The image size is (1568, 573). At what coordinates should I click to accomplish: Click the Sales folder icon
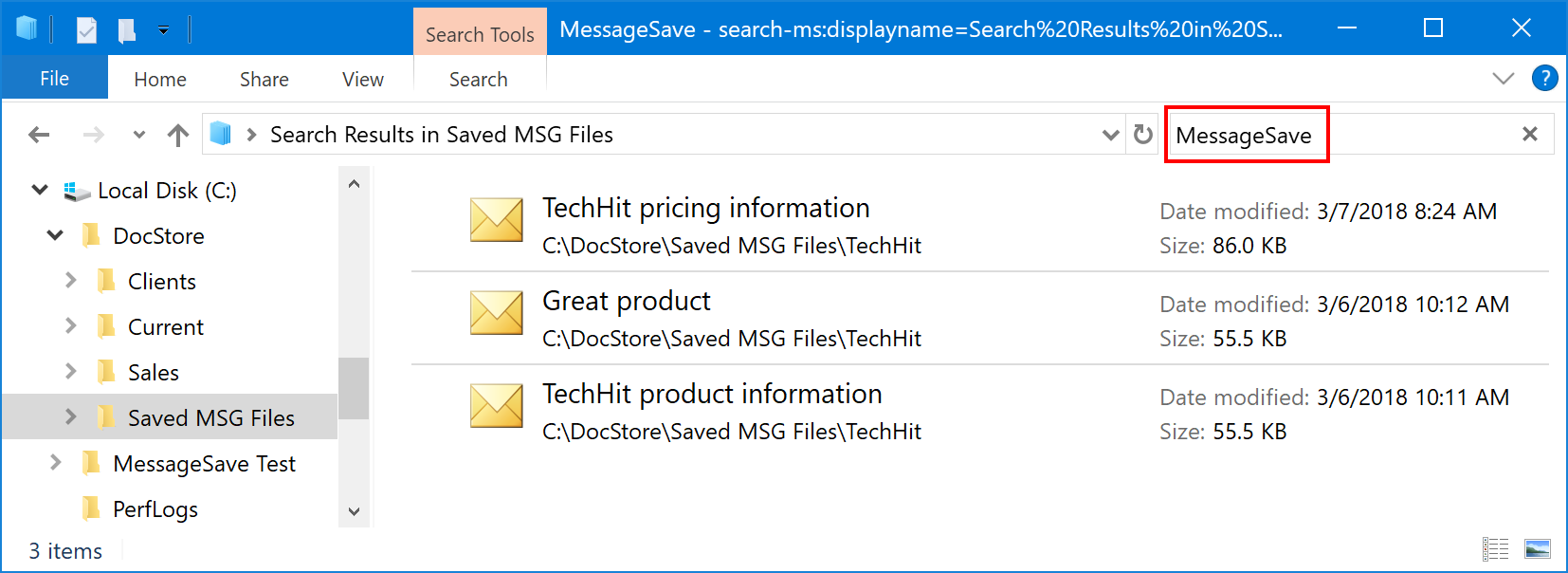(x=107, y=372)
